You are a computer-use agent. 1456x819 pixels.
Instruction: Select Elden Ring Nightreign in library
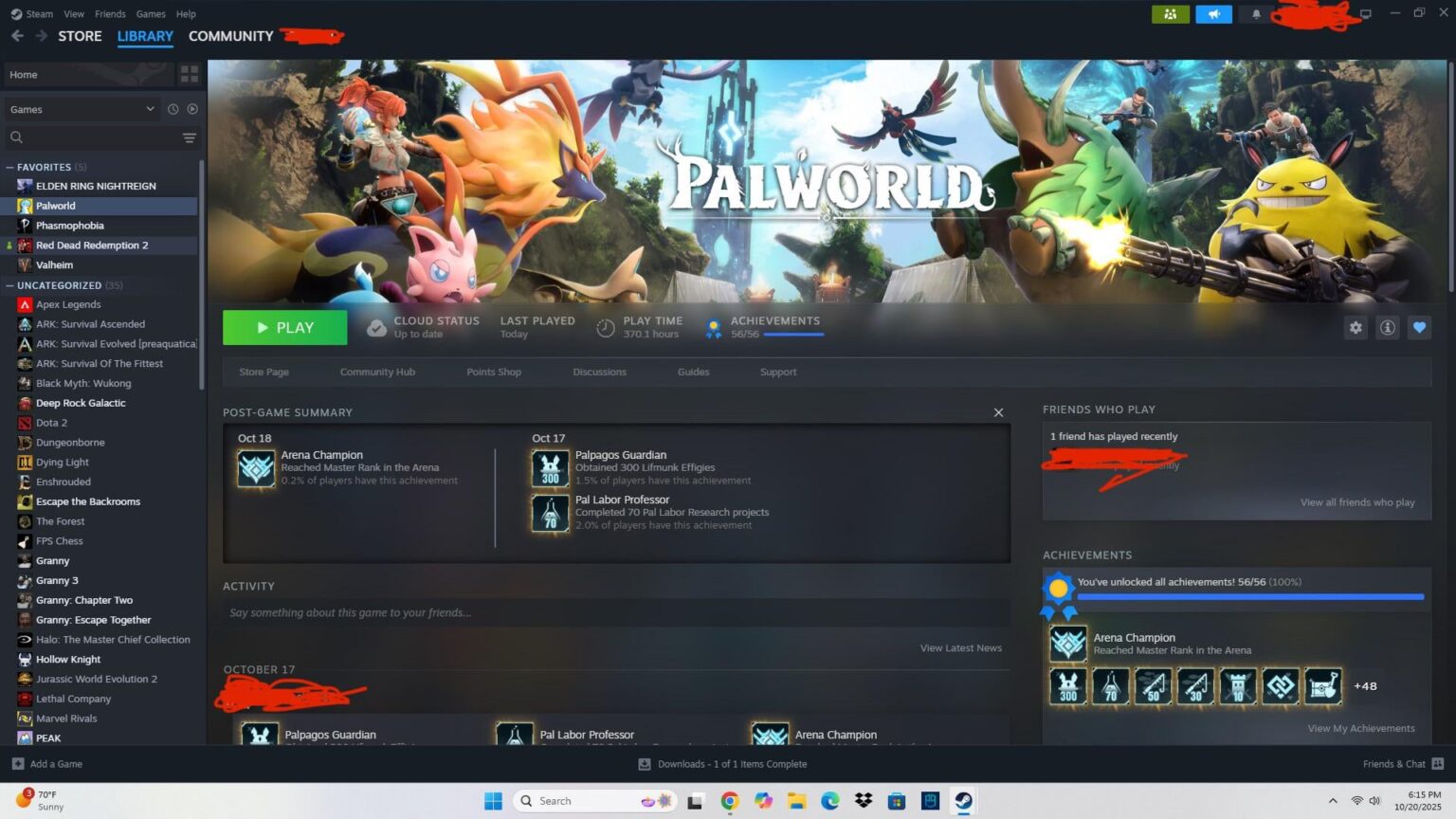click(96, 186)
